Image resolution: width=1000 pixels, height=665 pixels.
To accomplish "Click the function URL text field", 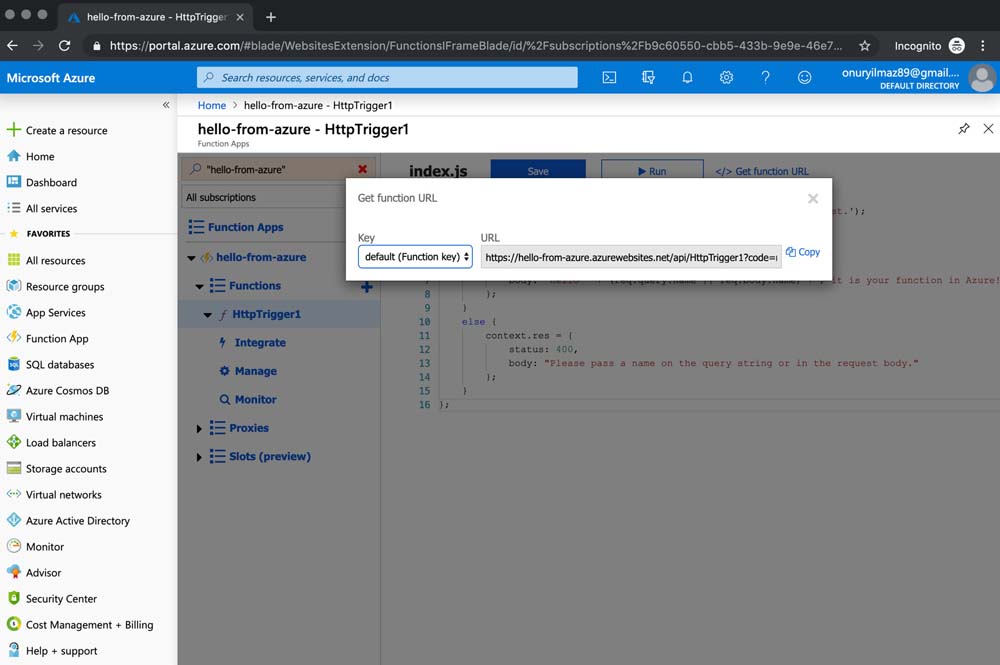I will point(630,257).
